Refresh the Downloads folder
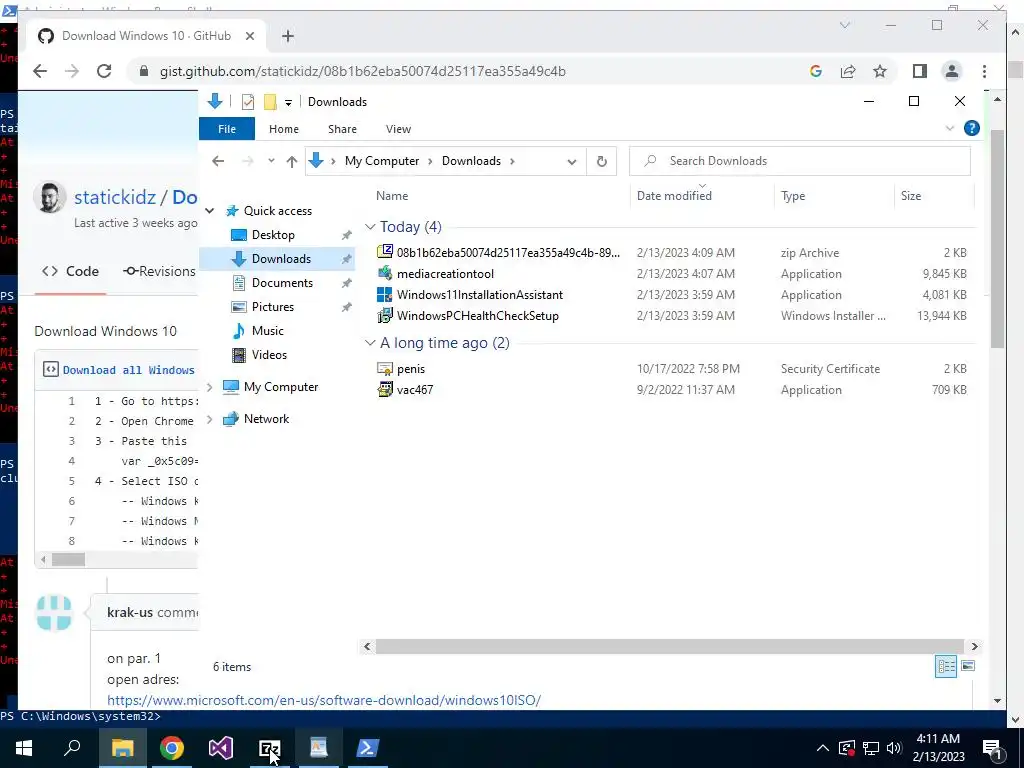 coord(601,161)
